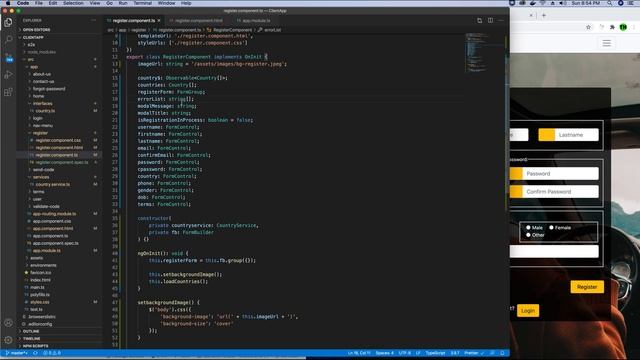This screenshot has height=360, width=640.
Task: Open the web page hamburger menu
Action: tap(607, 43)
